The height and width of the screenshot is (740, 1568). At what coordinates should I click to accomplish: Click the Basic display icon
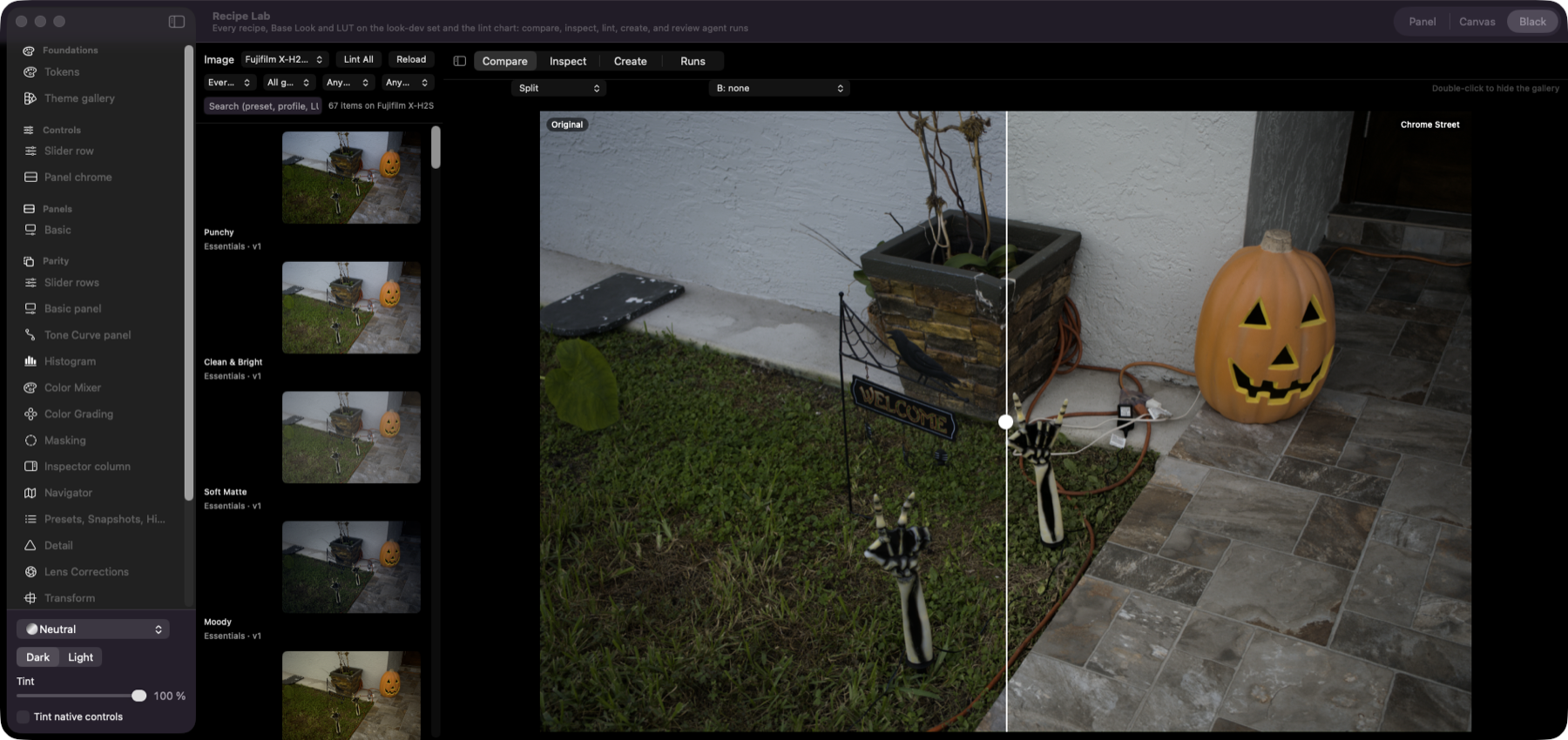[x=30, y=230]
